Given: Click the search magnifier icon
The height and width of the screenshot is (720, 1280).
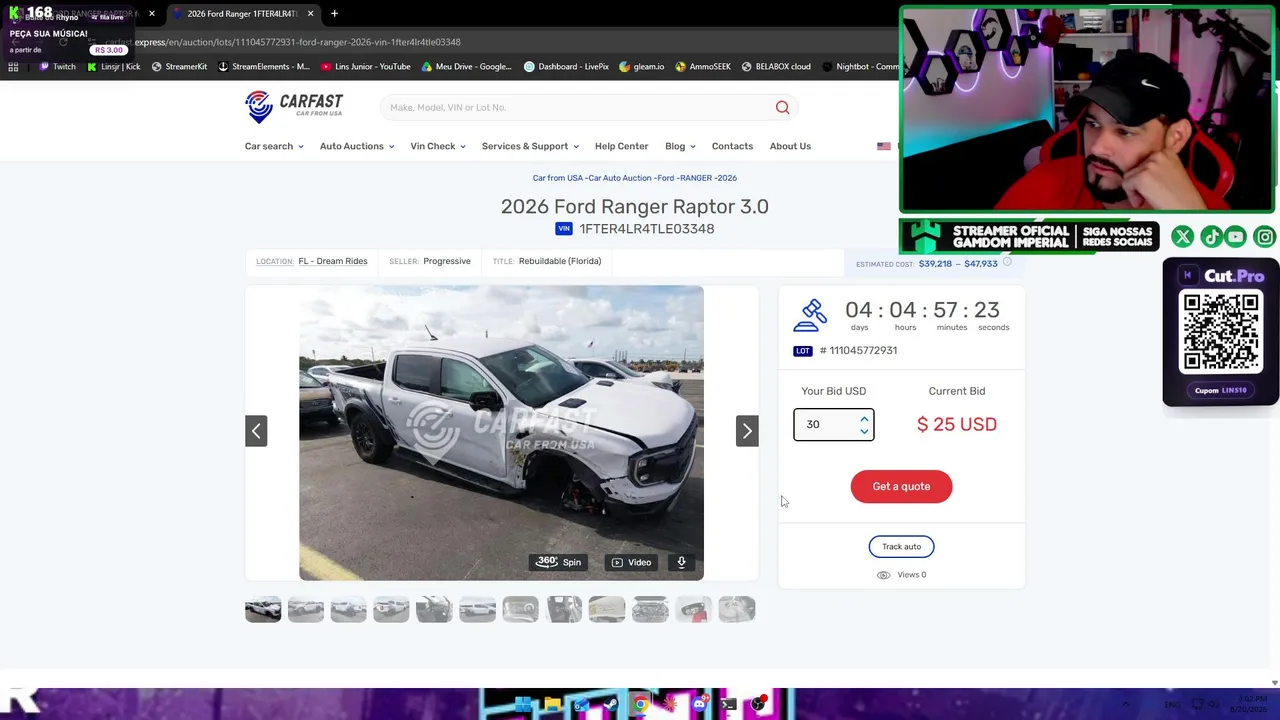Looking at the screenshot, I should click(x=783, y=107).
